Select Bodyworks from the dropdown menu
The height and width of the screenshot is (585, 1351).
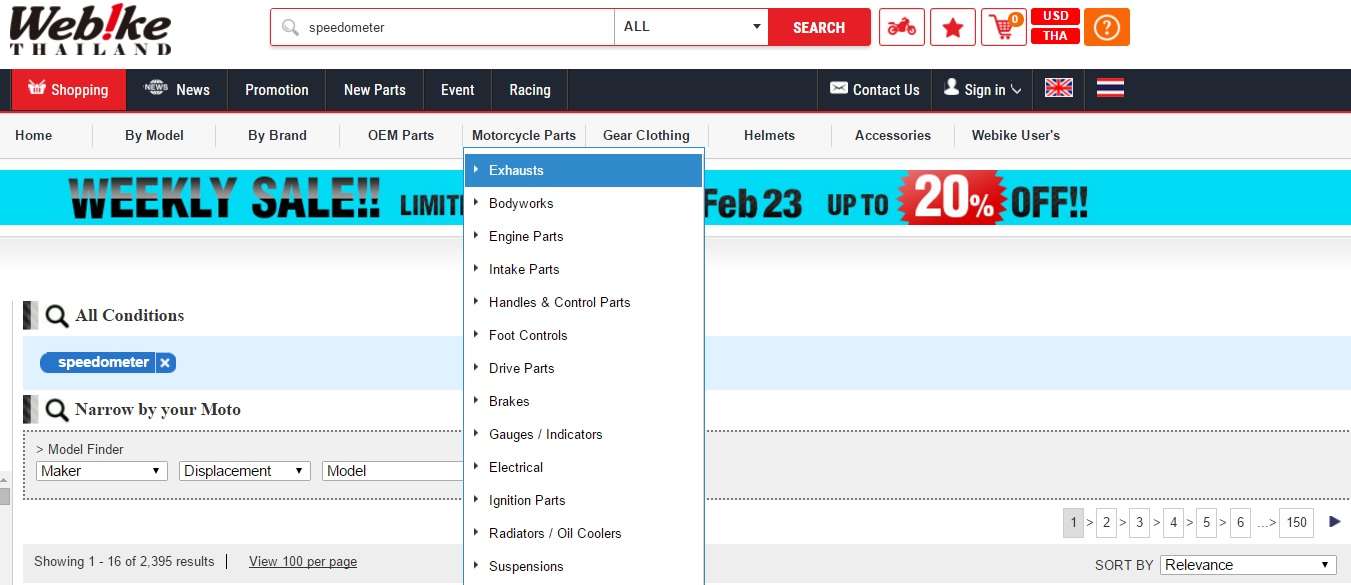coord(584,203)
